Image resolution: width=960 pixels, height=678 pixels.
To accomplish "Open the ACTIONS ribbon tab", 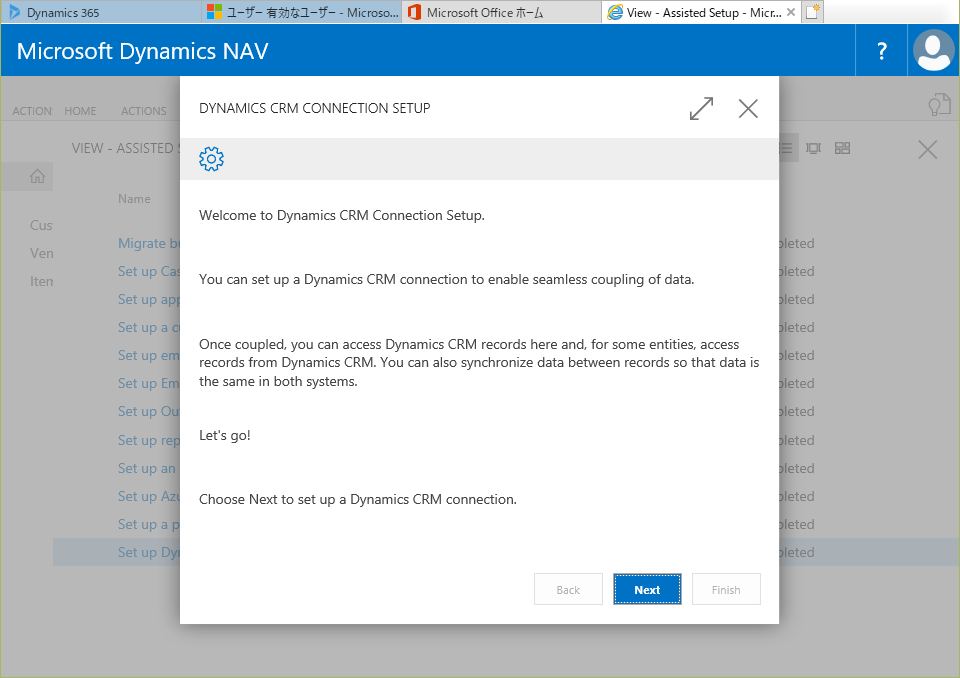I will coord(144,111).
